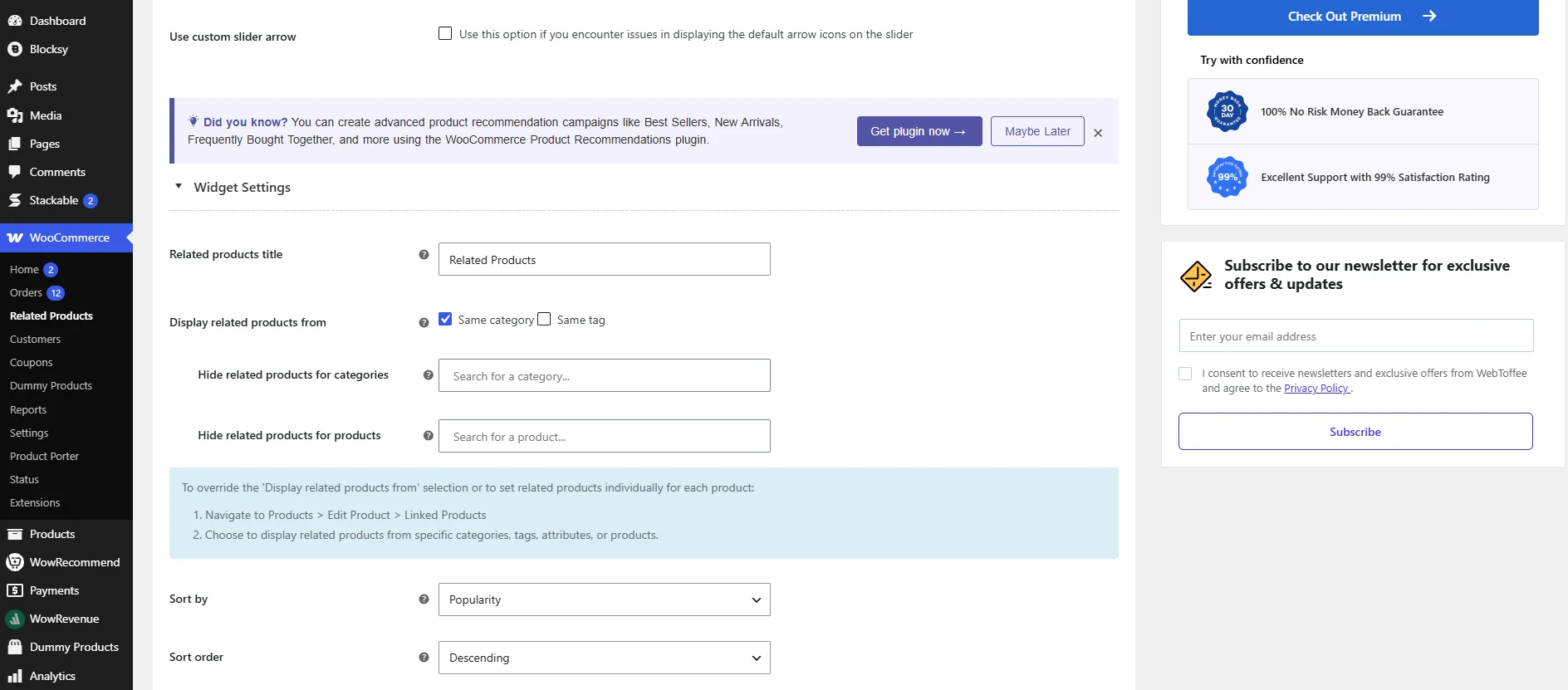Click the Pages icon in sidebar

(15, 144)
